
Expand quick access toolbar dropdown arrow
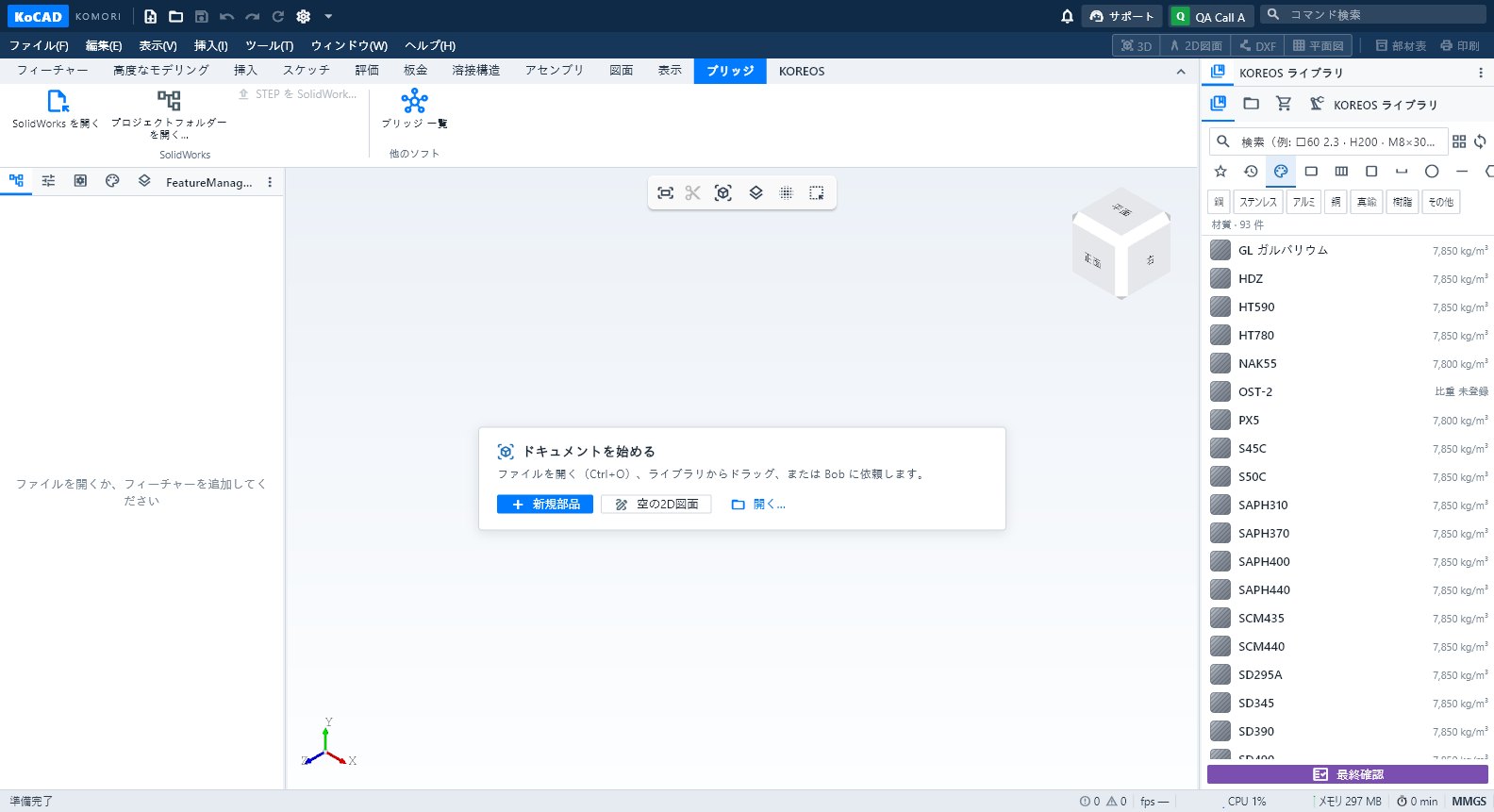(328, 16)
